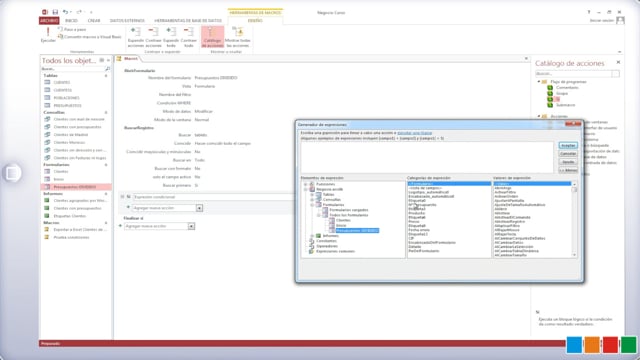Screen dimensions: 640x360
Task: Collapse the Consultas group
Action: (107, 112)
